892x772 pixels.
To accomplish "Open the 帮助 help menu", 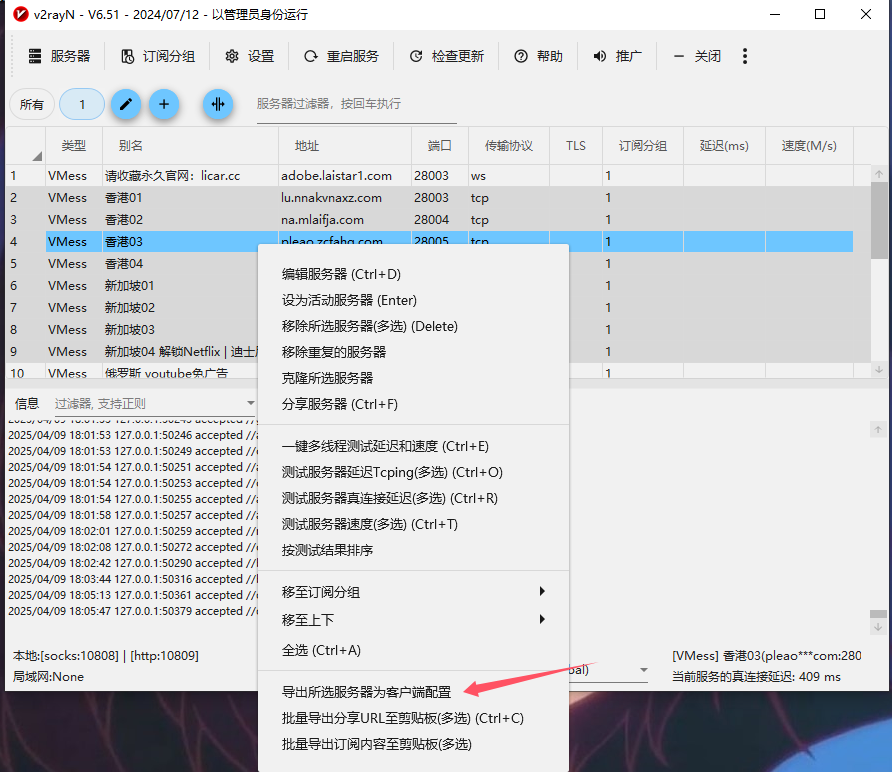I will [x=538, y=56].
